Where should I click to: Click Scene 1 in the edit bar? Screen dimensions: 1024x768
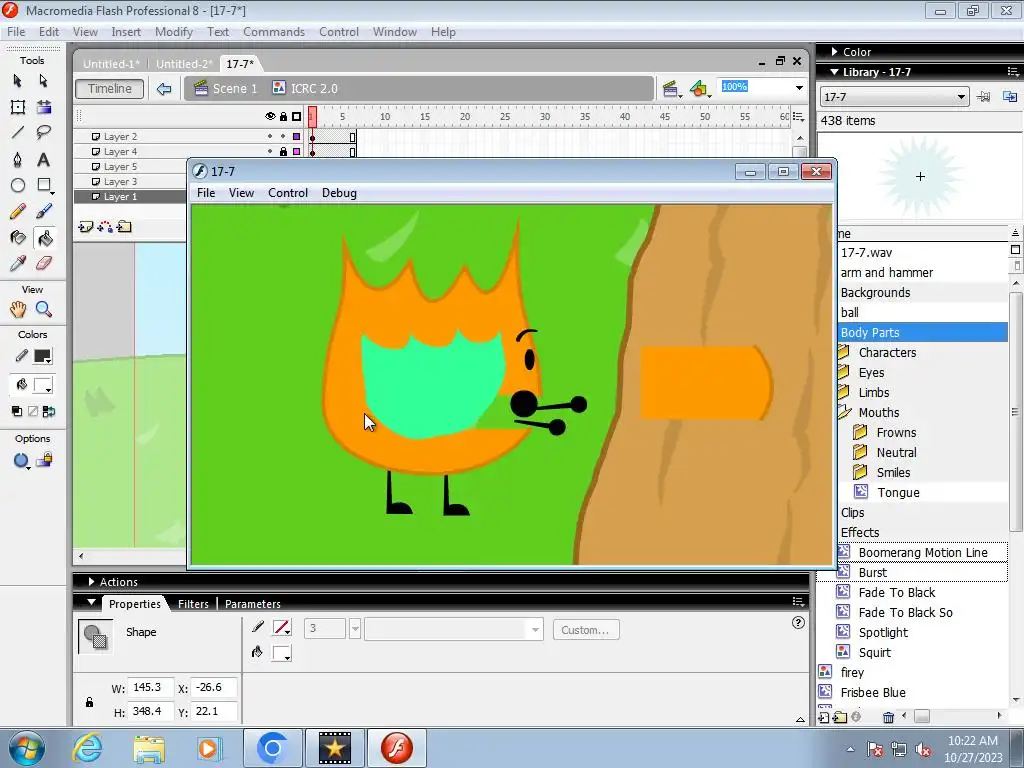227,89
